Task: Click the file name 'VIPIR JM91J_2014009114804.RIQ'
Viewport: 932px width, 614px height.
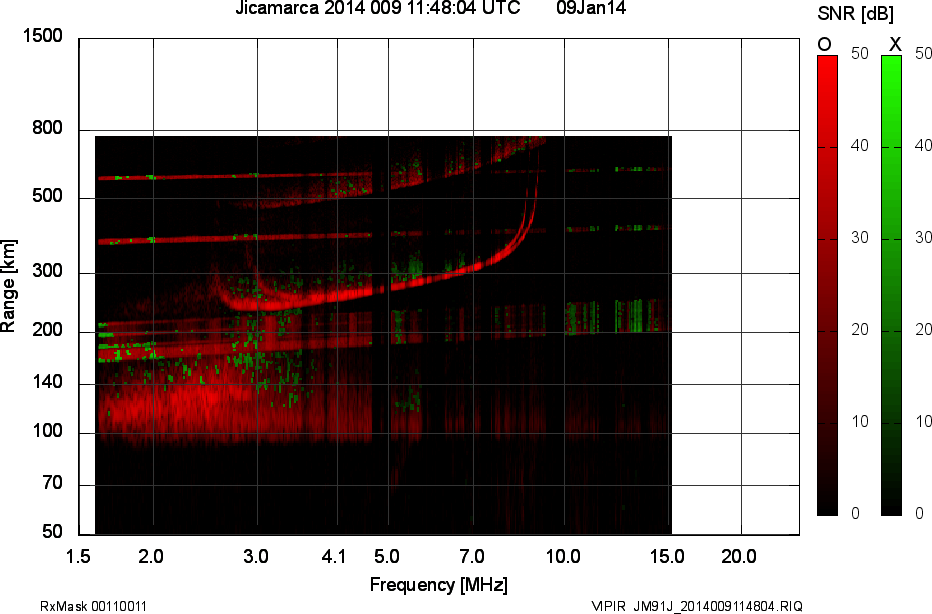Action: pyautogui.click(x=697, y=606)
